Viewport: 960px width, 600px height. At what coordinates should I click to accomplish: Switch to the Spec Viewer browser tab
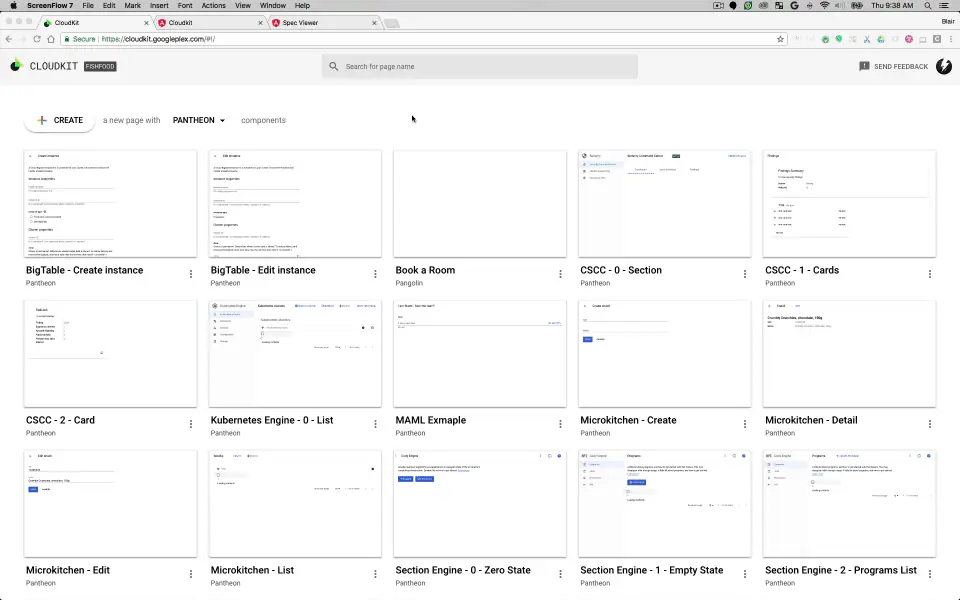[x=323, y=23]
